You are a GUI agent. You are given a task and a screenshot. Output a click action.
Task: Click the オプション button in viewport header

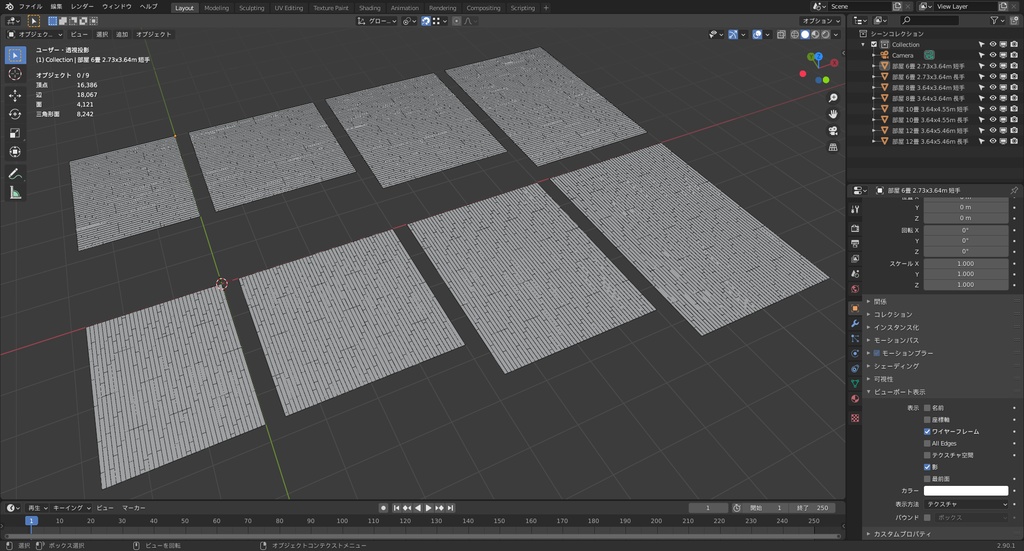820,20
